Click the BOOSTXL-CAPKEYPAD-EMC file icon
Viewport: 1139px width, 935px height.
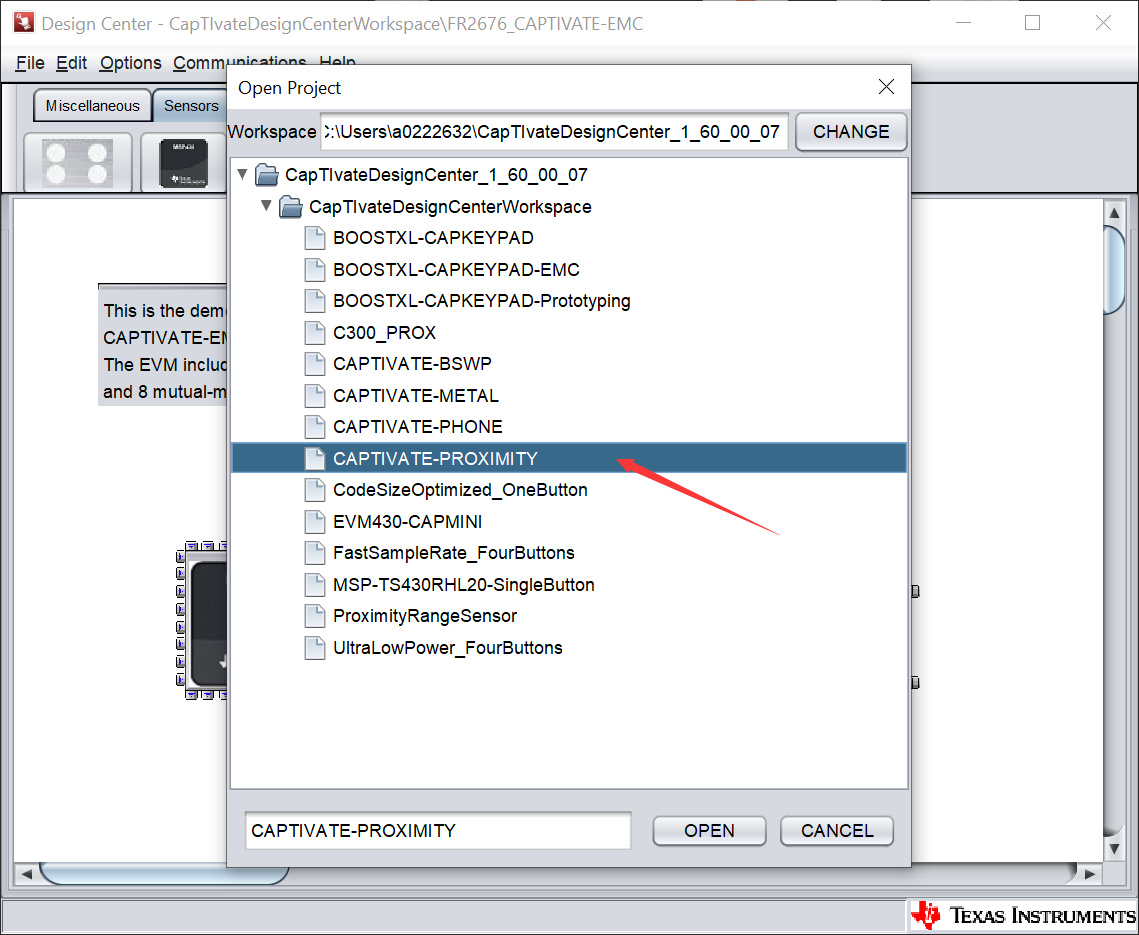[x=315, y=270]
